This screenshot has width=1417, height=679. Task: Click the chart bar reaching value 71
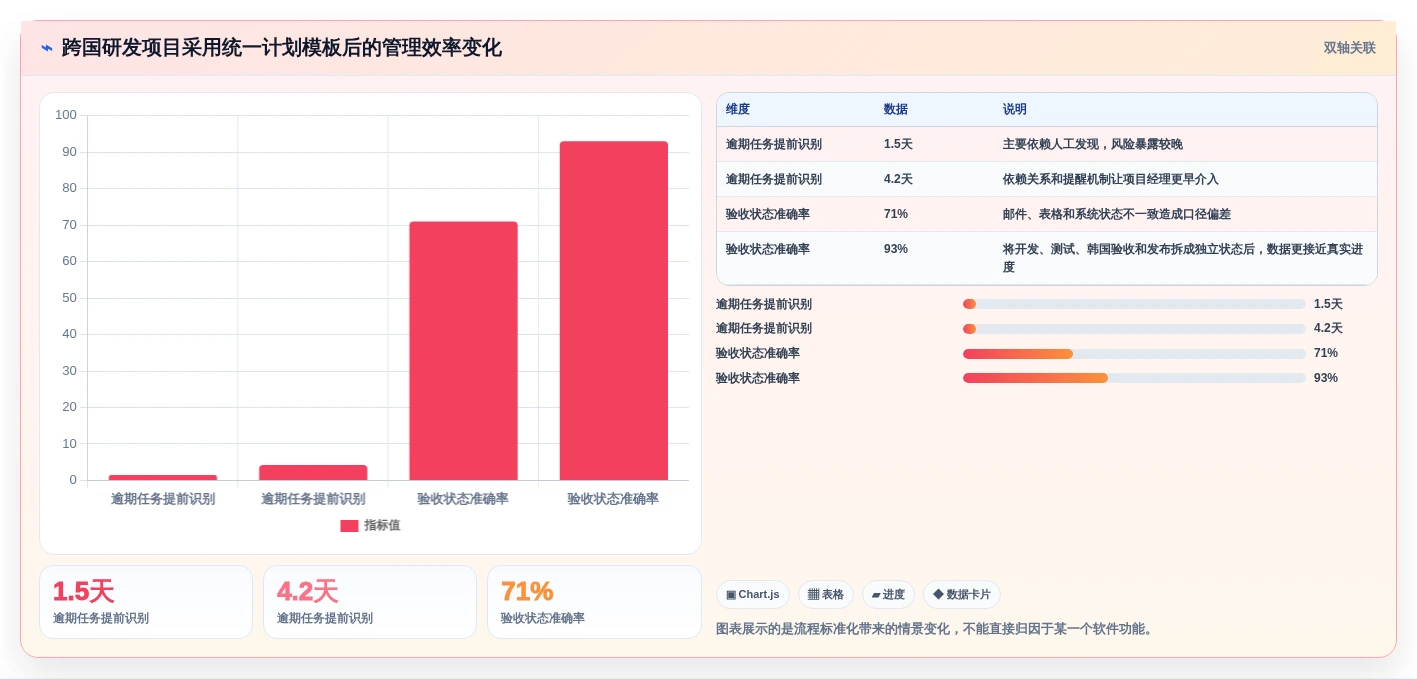point(463,351)
